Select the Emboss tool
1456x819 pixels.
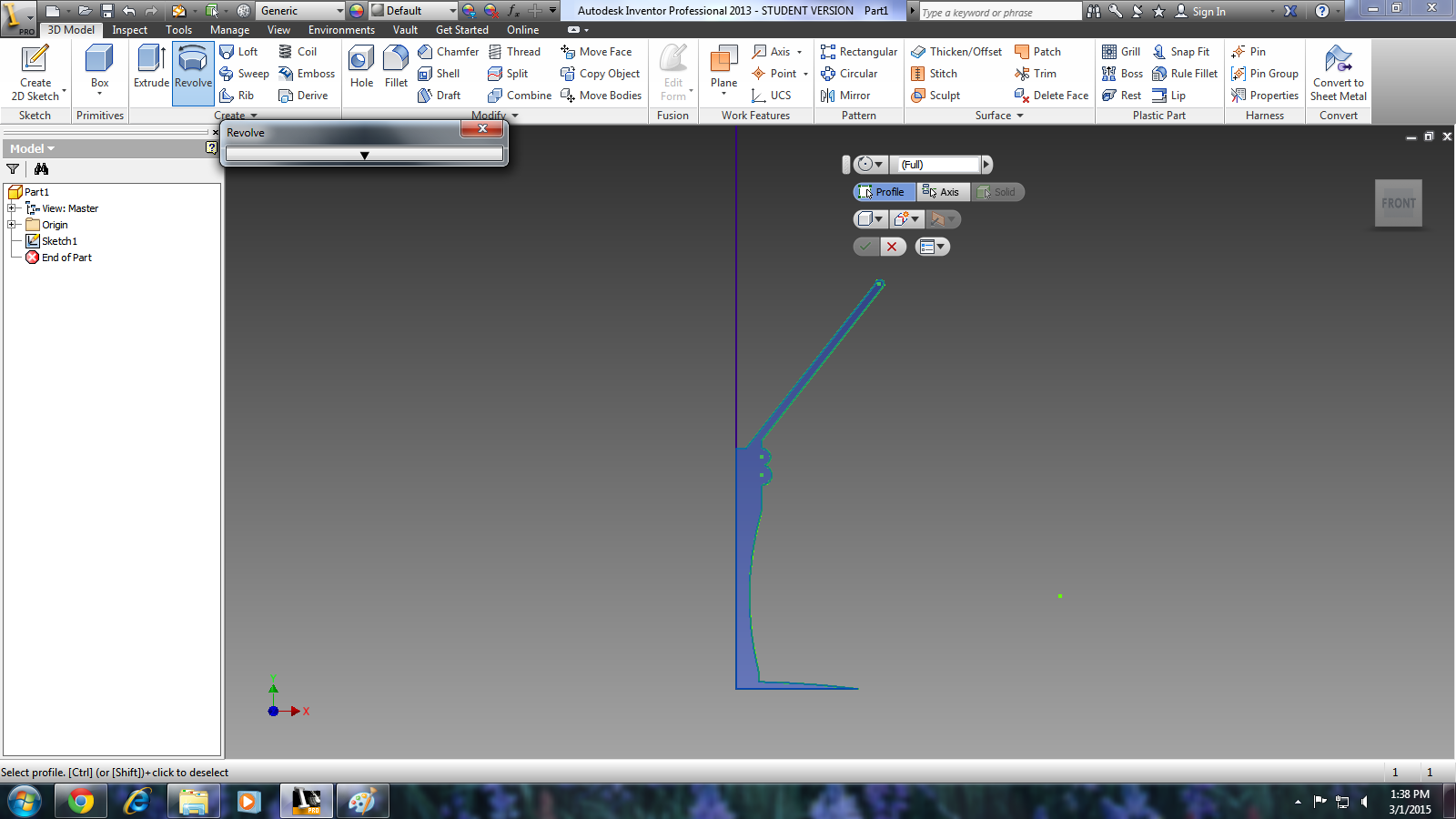point(307,74)
